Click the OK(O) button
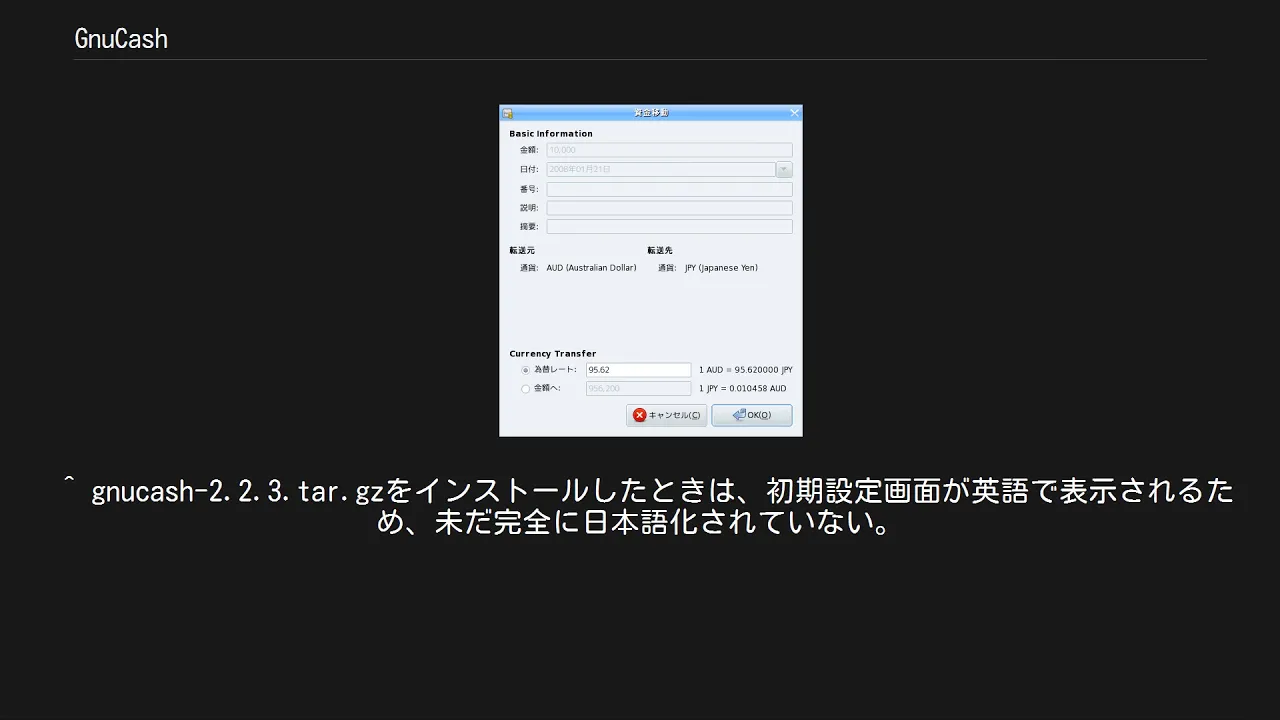The image size is (1280, 720). [x=752, y=415]
